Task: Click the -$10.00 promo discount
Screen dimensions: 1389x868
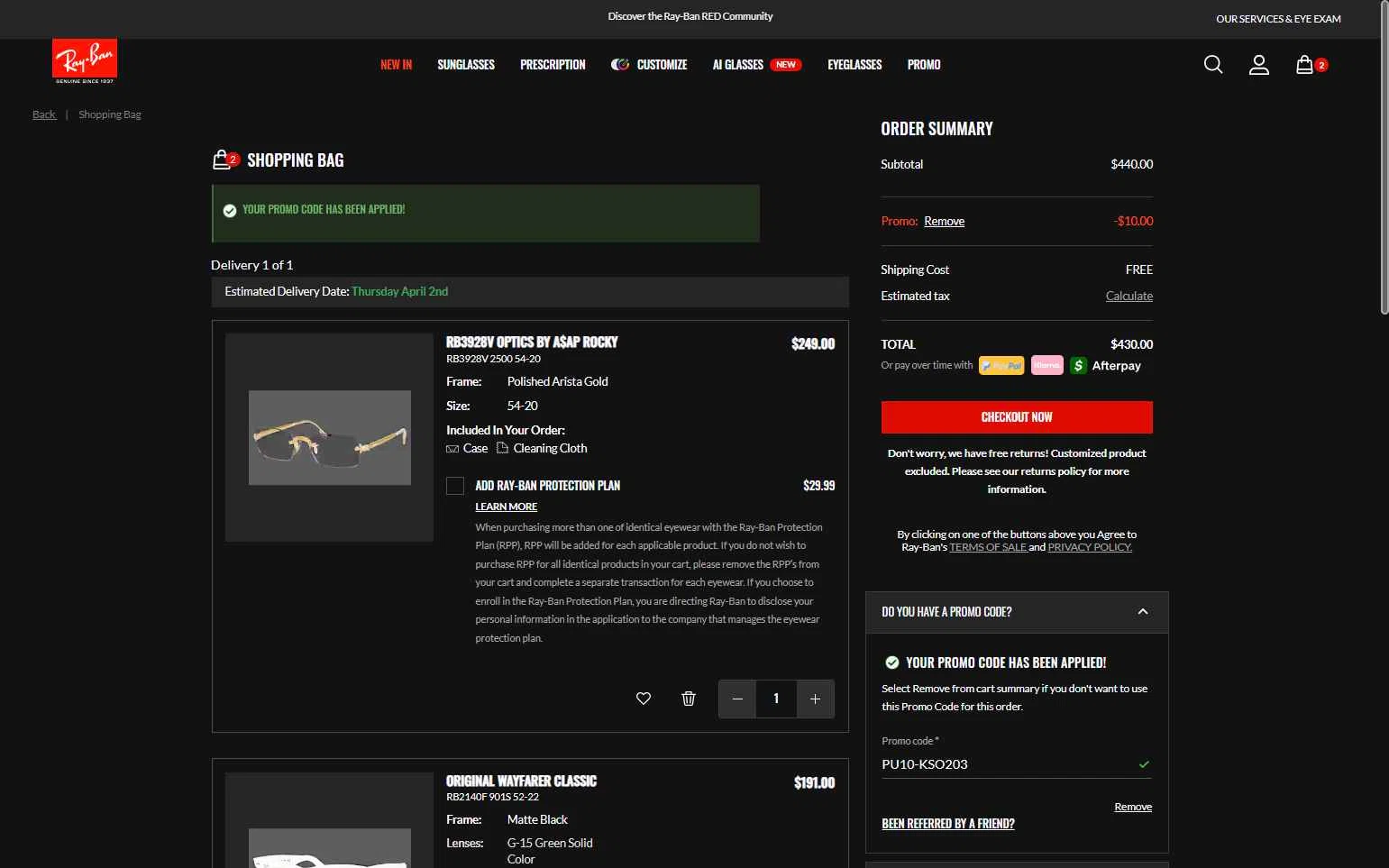Action: click(1133, 222)
